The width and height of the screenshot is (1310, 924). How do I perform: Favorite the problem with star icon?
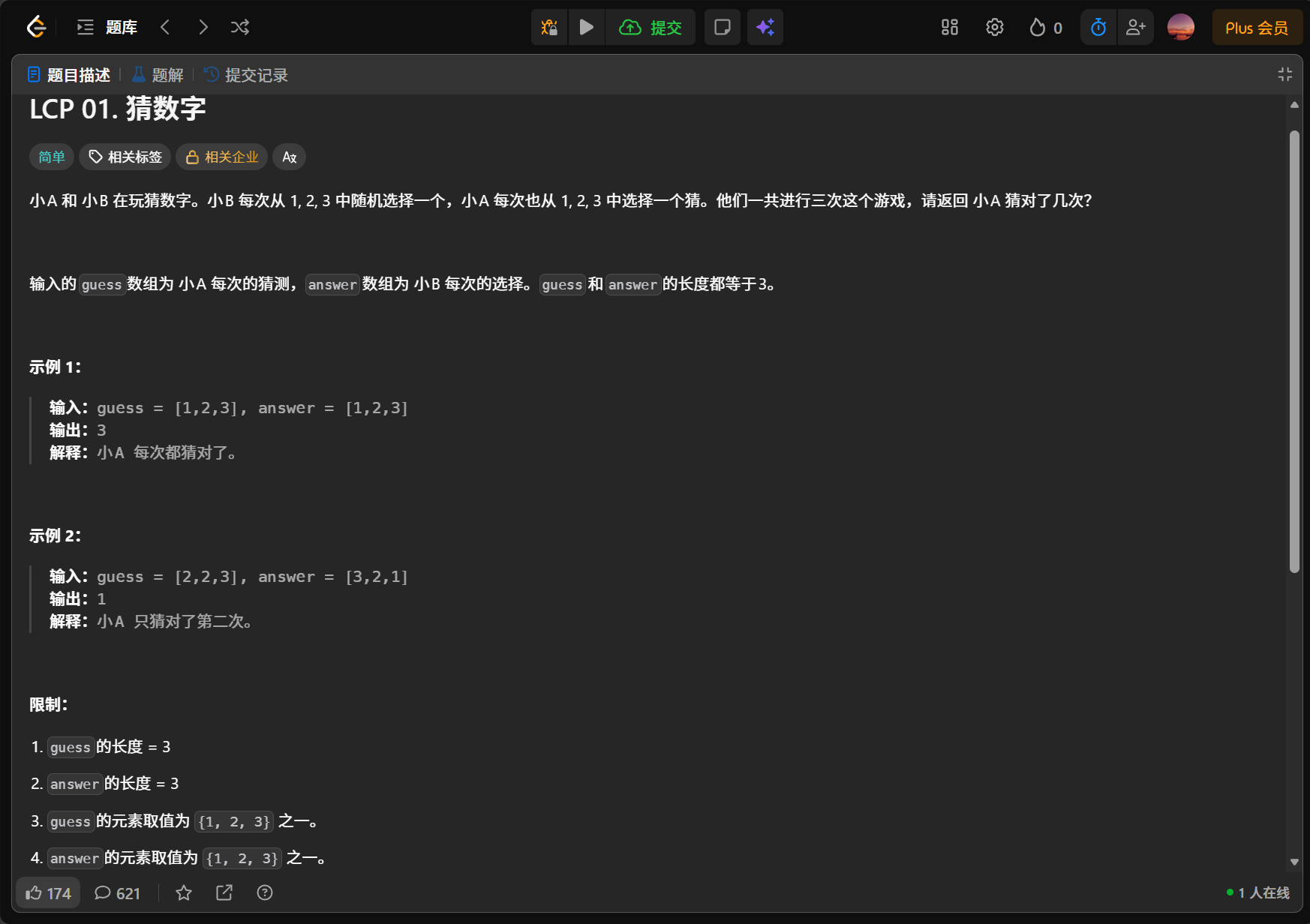184,892
